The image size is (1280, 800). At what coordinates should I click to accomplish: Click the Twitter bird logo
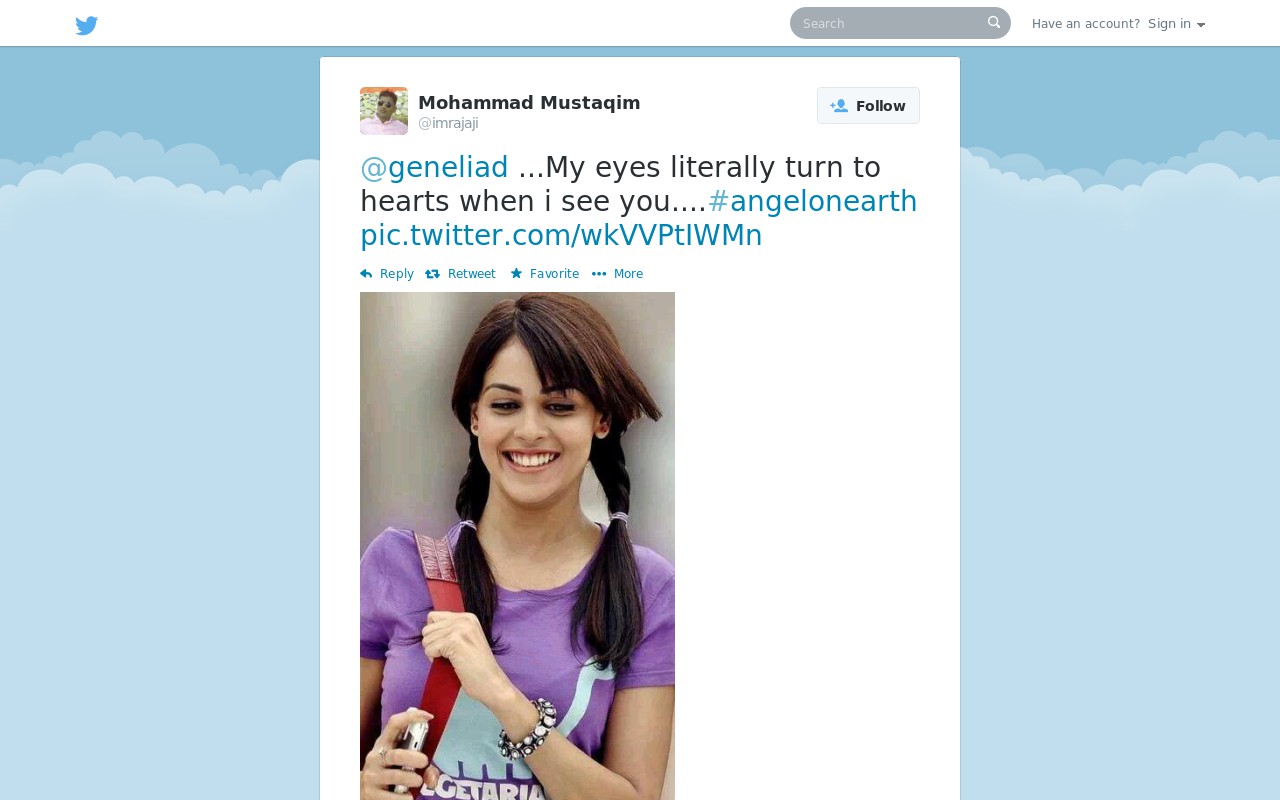coord(87,25)
